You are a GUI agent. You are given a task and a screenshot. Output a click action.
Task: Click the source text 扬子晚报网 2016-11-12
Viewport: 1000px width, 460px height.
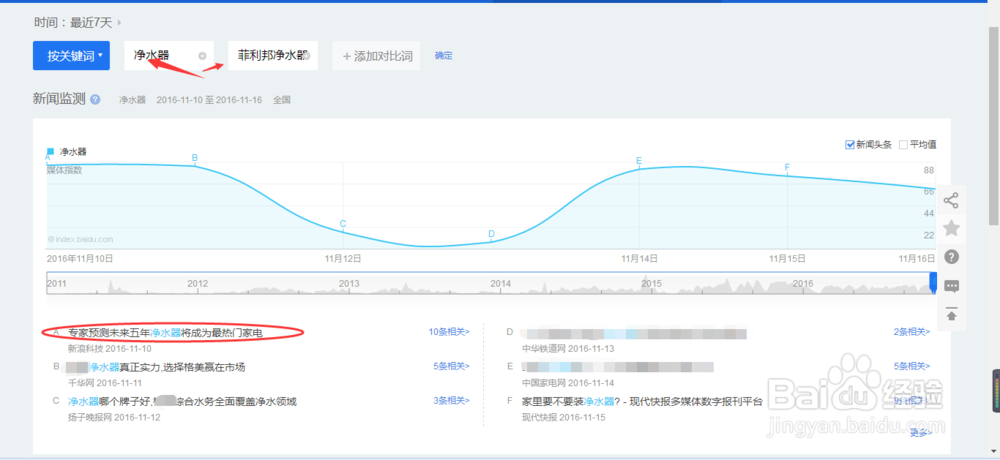[x=114, y=417]
